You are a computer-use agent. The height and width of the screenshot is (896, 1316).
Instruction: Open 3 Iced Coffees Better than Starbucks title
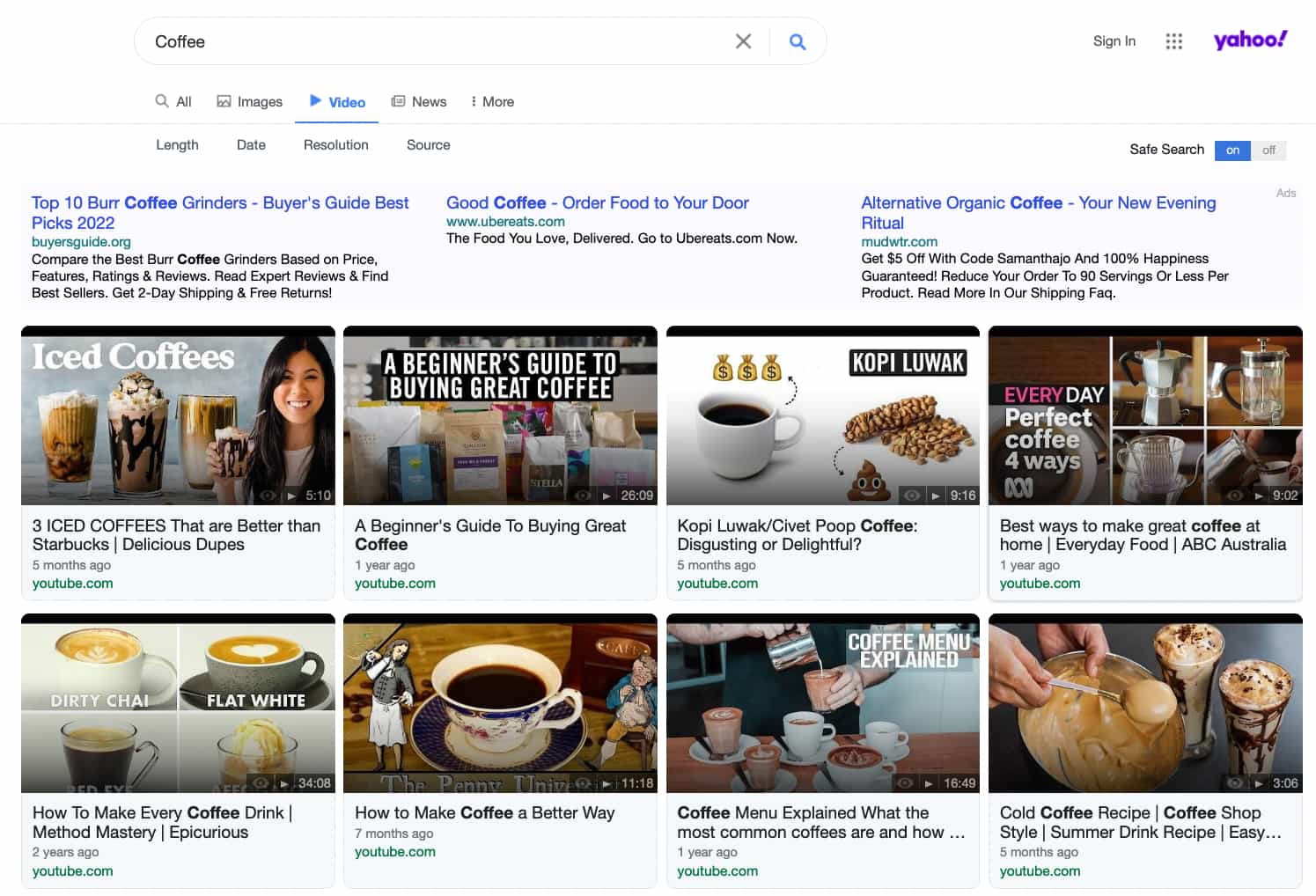pyautogui.click(x=176, y=535)
